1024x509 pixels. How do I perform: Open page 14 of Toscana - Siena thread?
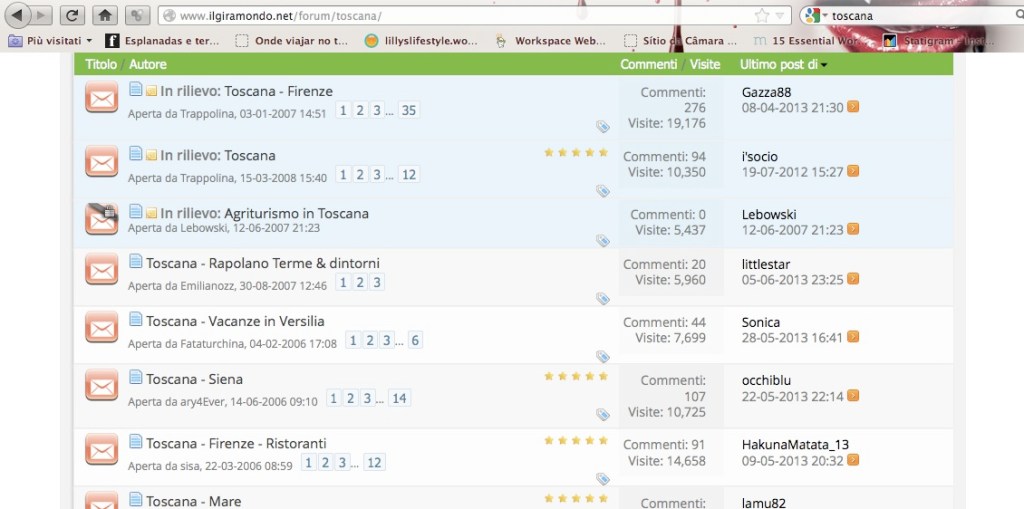click(399, 399)
